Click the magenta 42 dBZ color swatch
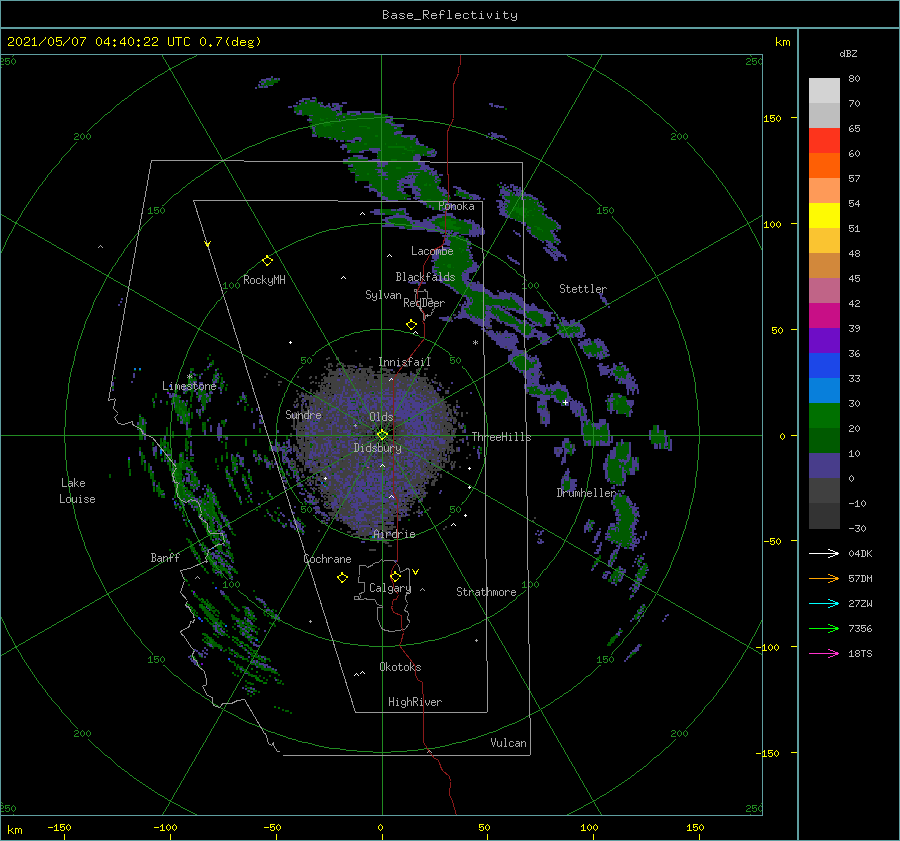900x841 pixels. 824,316
